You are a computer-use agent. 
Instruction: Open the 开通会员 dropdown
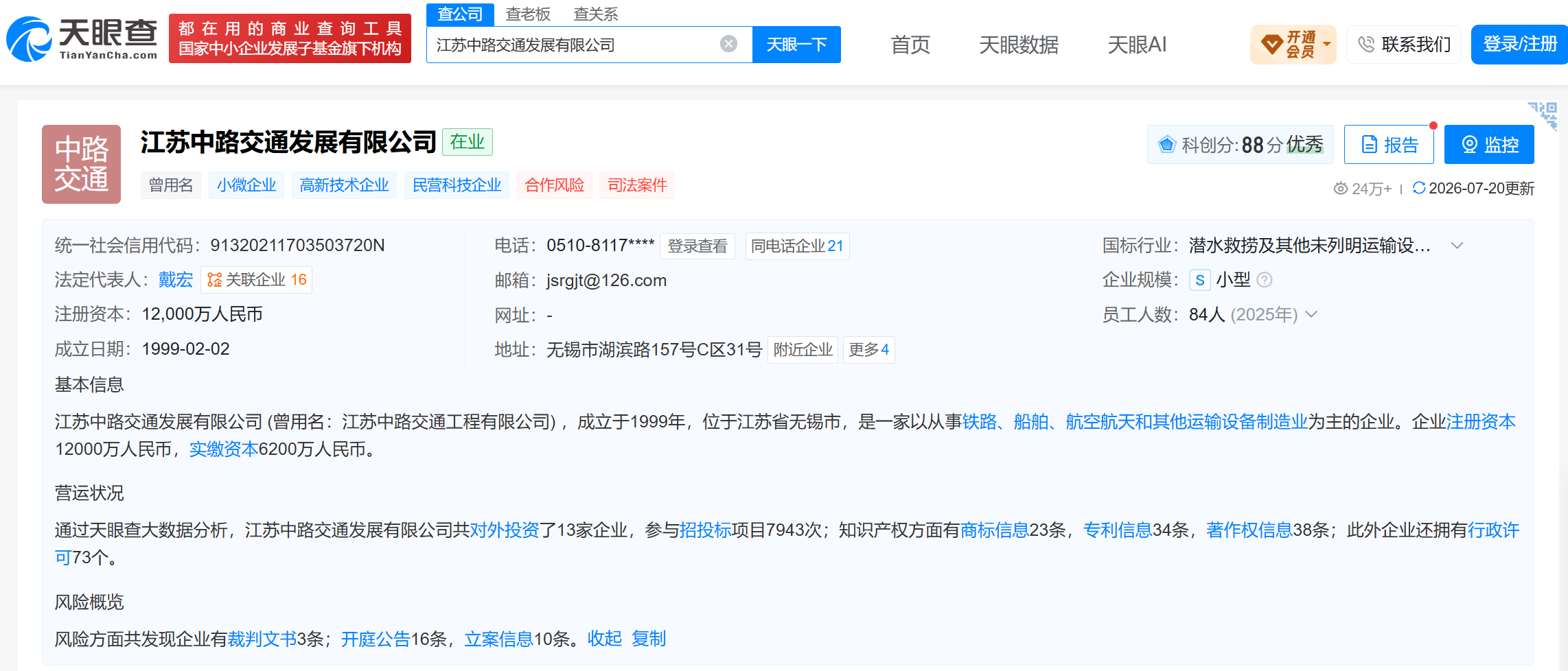(x=1293, y=45)
